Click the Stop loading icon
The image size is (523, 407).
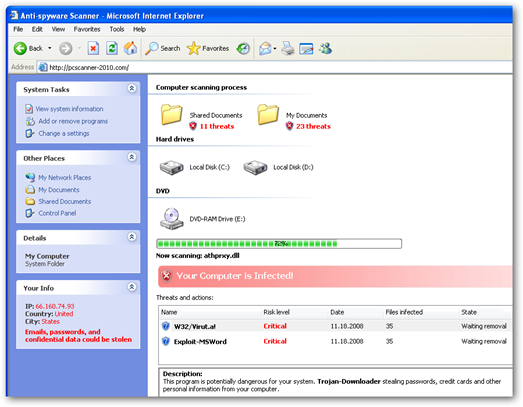point(93,49)
